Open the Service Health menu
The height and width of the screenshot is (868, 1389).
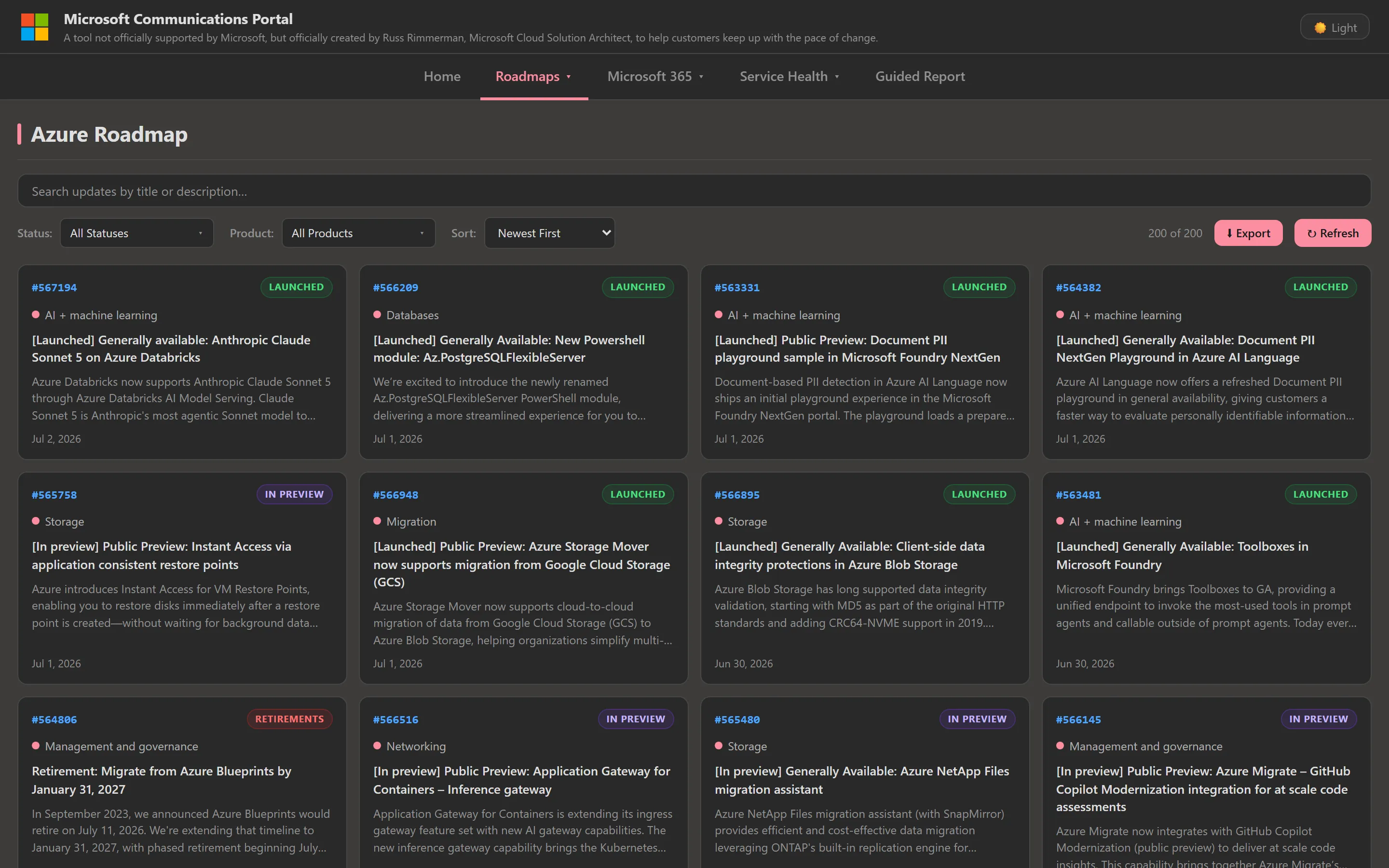[789, 76]
